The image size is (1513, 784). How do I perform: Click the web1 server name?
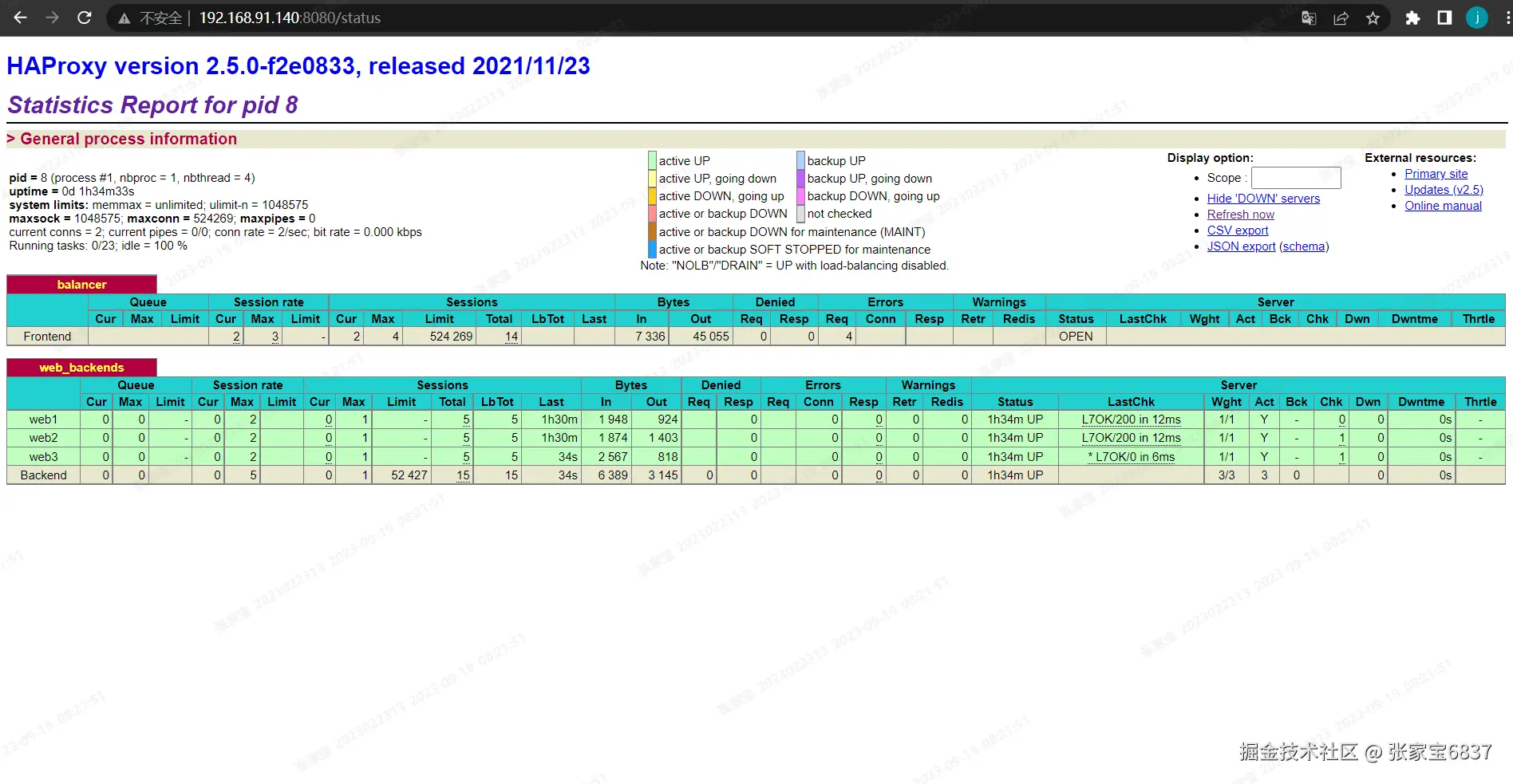click(43, 420)
